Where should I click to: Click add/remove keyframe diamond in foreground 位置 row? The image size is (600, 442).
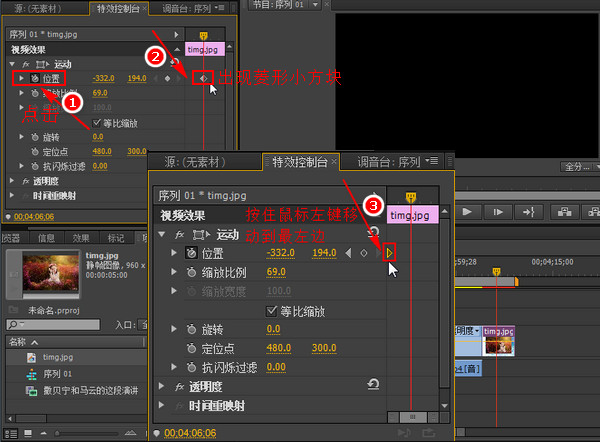pos(363,253)
